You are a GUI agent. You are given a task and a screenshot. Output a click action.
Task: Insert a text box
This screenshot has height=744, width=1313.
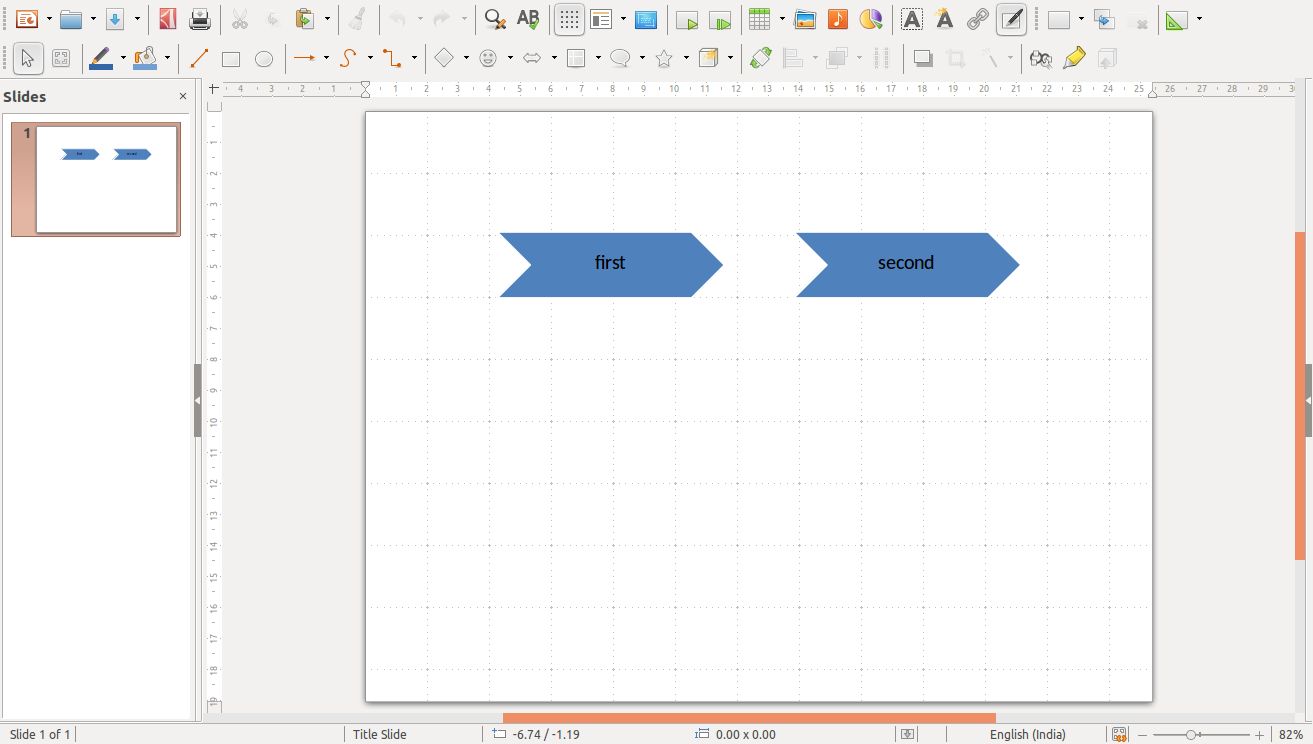[911, 19]
